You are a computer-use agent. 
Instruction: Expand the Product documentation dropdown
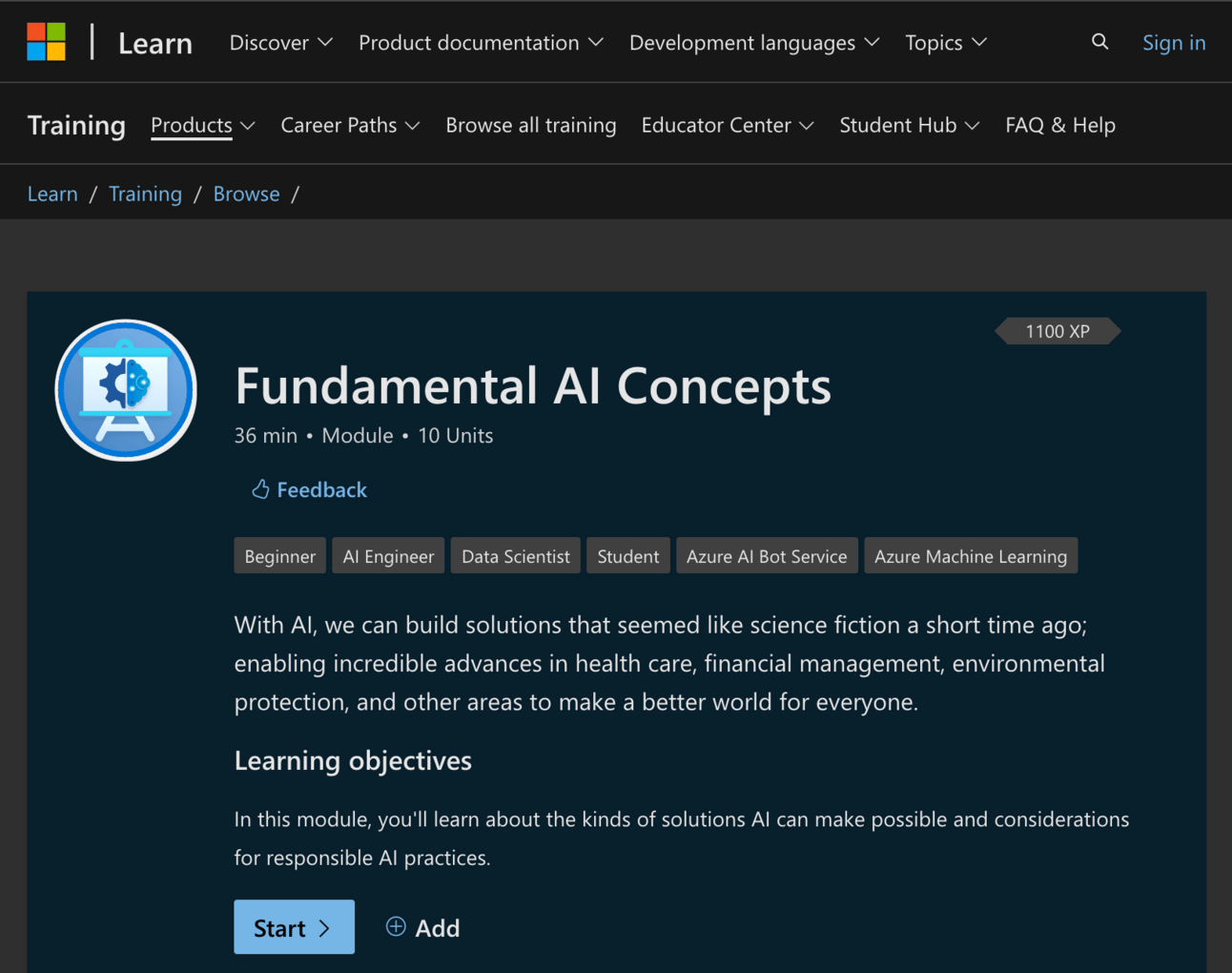(481, 43)
